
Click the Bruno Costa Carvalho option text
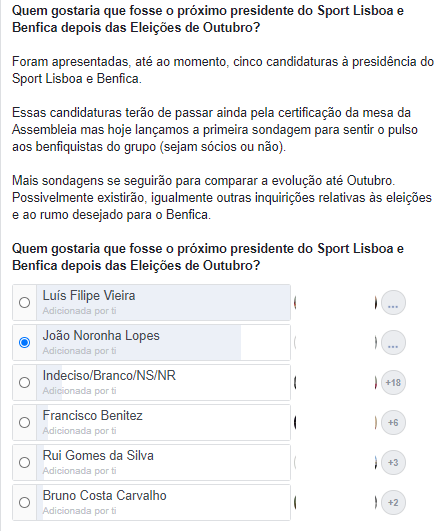click(104, 495)
